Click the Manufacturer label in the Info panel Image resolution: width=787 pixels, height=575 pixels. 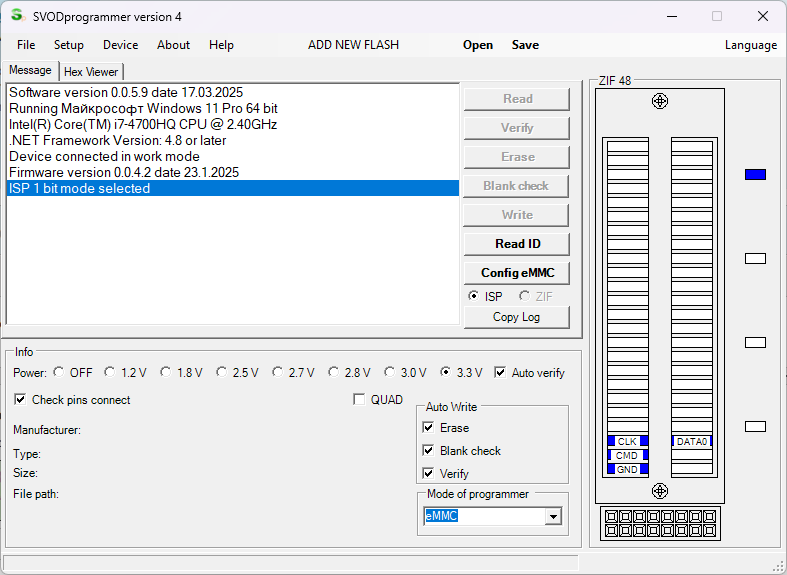click(x=47, y=430)
